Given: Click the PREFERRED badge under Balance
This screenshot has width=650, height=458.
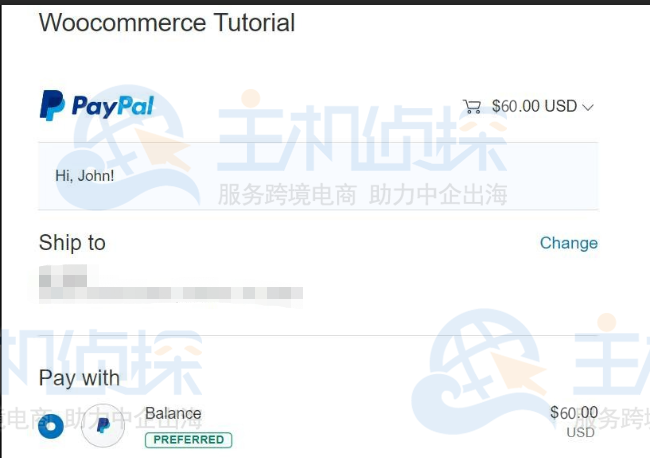Looking at the screenshot, I should point(189,440).
